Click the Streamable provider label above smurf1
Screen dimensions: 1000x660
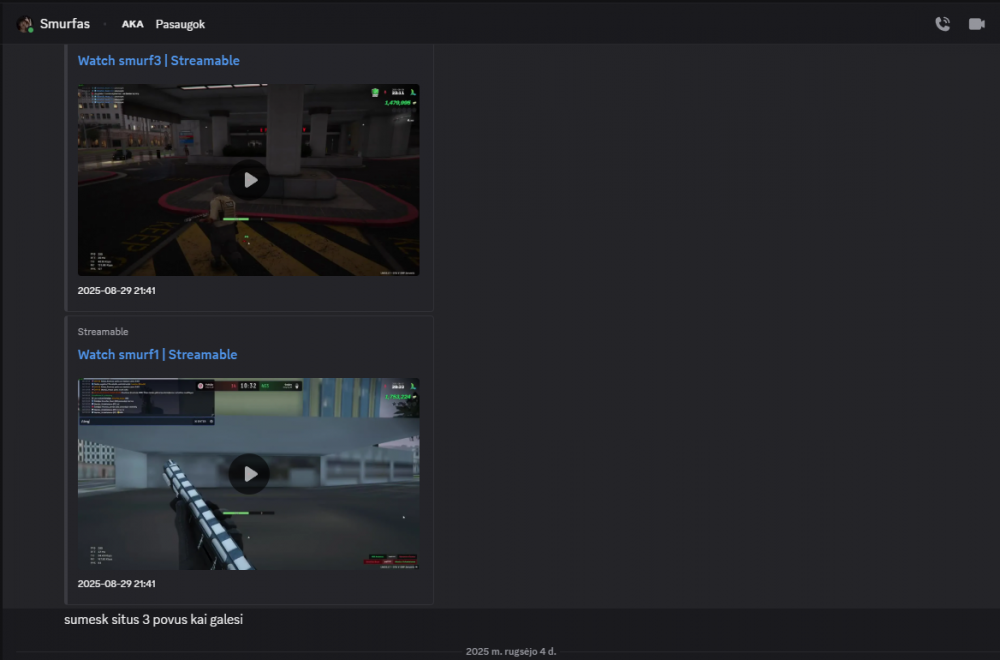(x=103, y=332)
